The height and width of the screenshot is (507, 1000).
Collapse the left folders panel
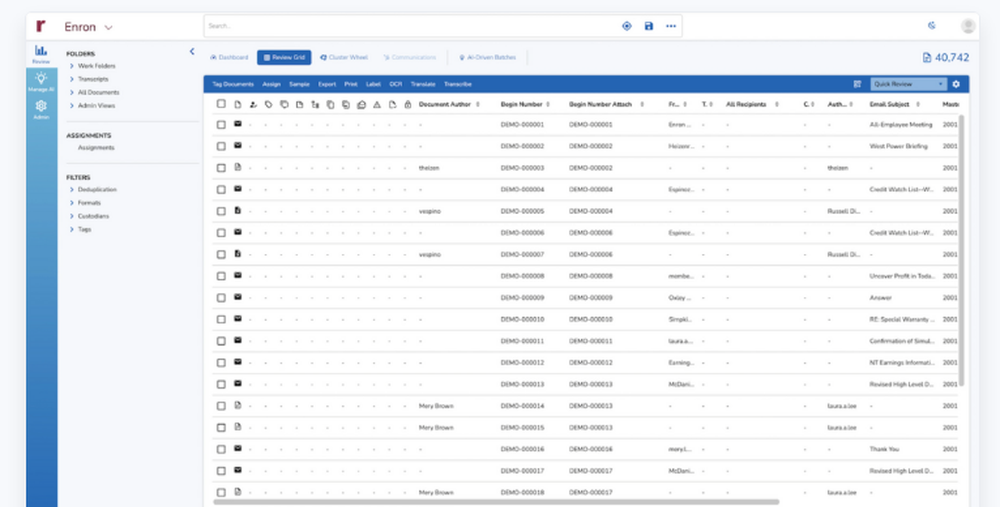point(192,52)
